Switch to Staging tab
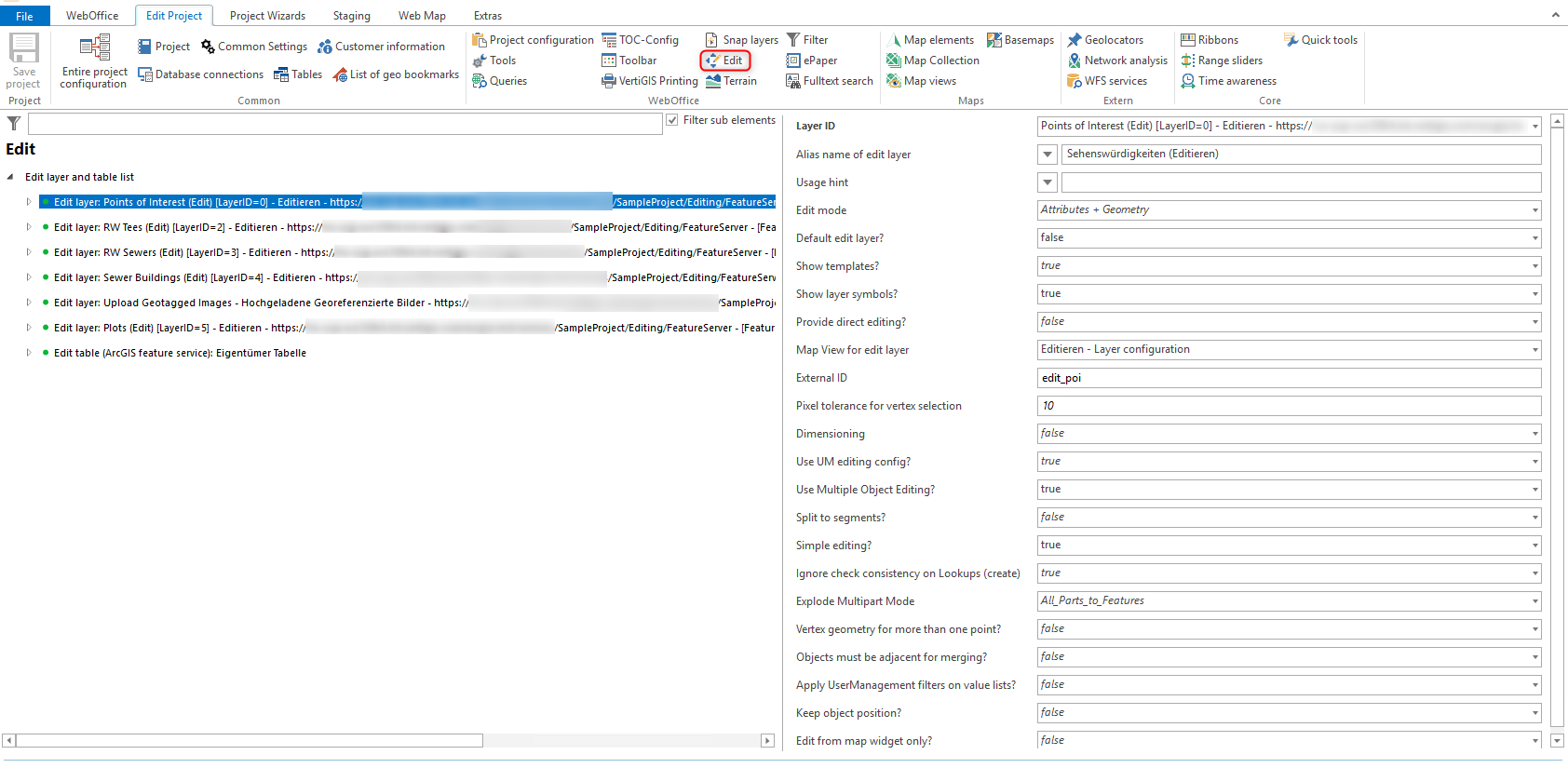 [x=352, y=16]
